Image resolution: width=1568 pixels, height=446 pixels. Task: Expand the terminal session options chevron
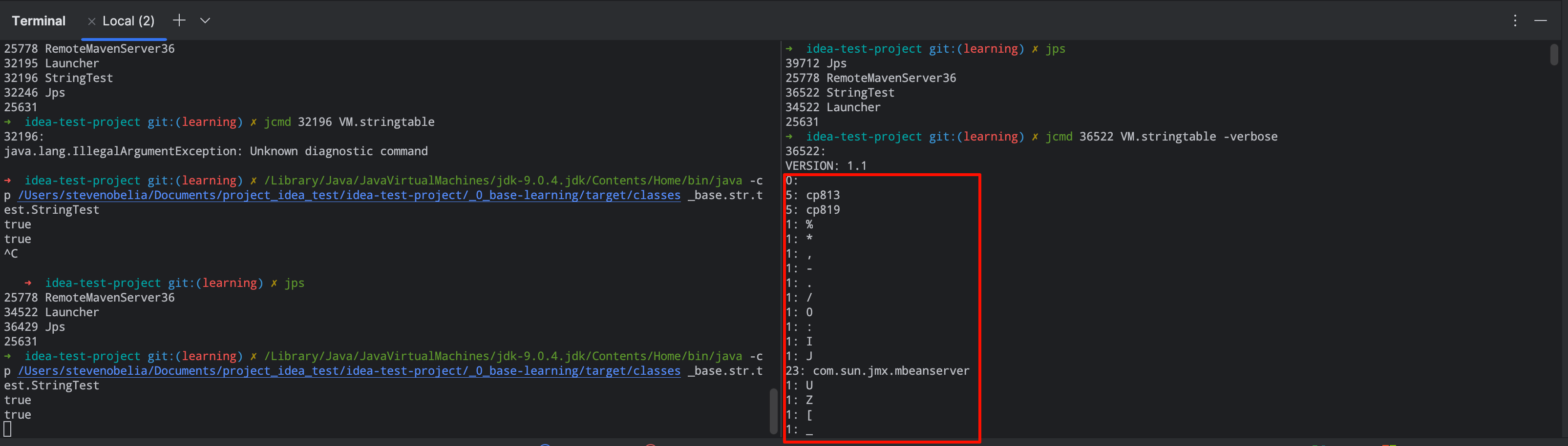click(205, 20)
